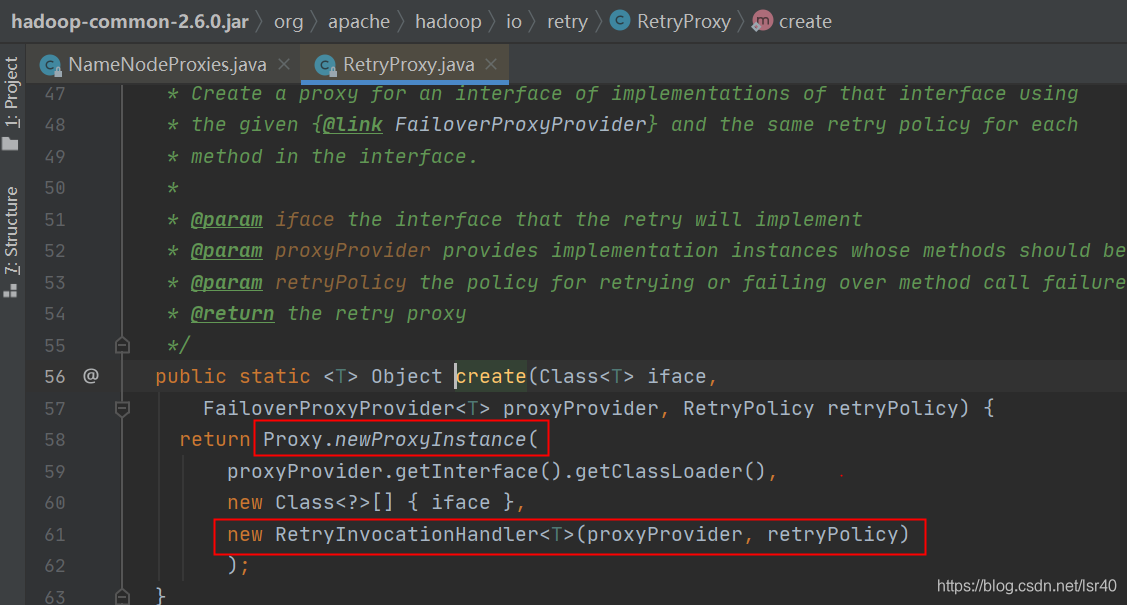Switch to RetryProxy.java tab
The image size is (1127, 605).
tap(408, 65)
